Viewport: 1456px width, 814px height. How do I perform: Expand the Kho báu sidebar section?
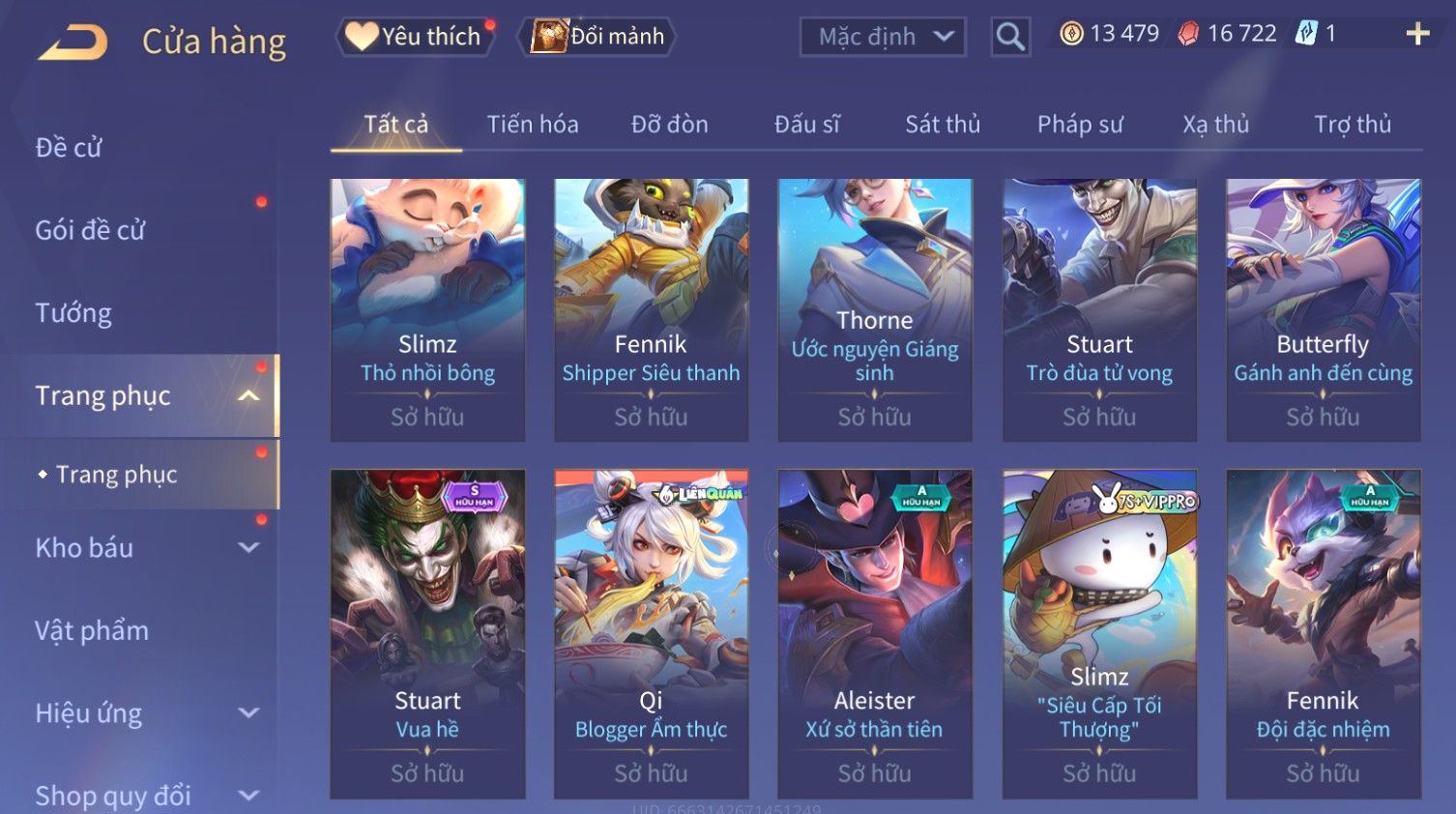tap(248, 547)
